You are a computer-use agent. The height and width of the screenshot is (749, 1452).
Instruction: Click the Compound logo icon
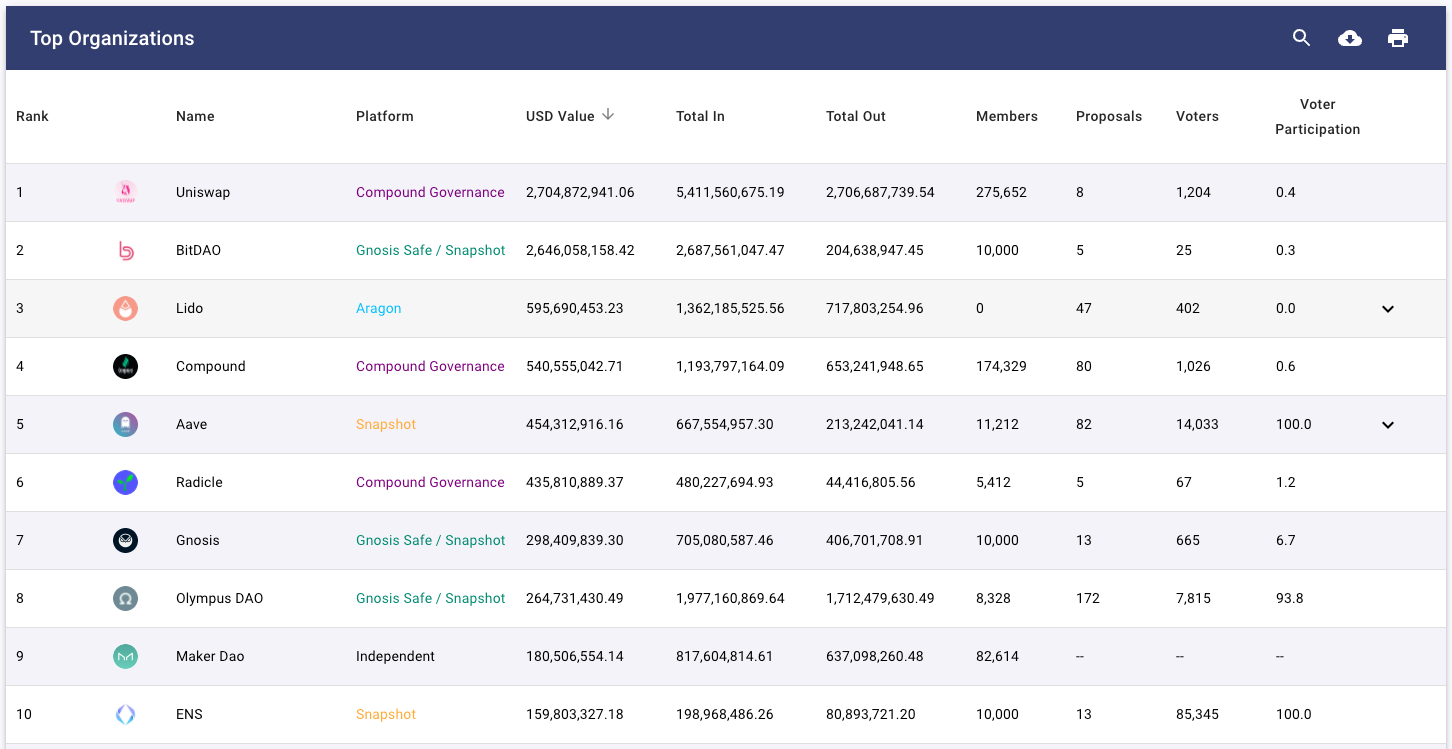pyautogui.click(x=125, y=366)
